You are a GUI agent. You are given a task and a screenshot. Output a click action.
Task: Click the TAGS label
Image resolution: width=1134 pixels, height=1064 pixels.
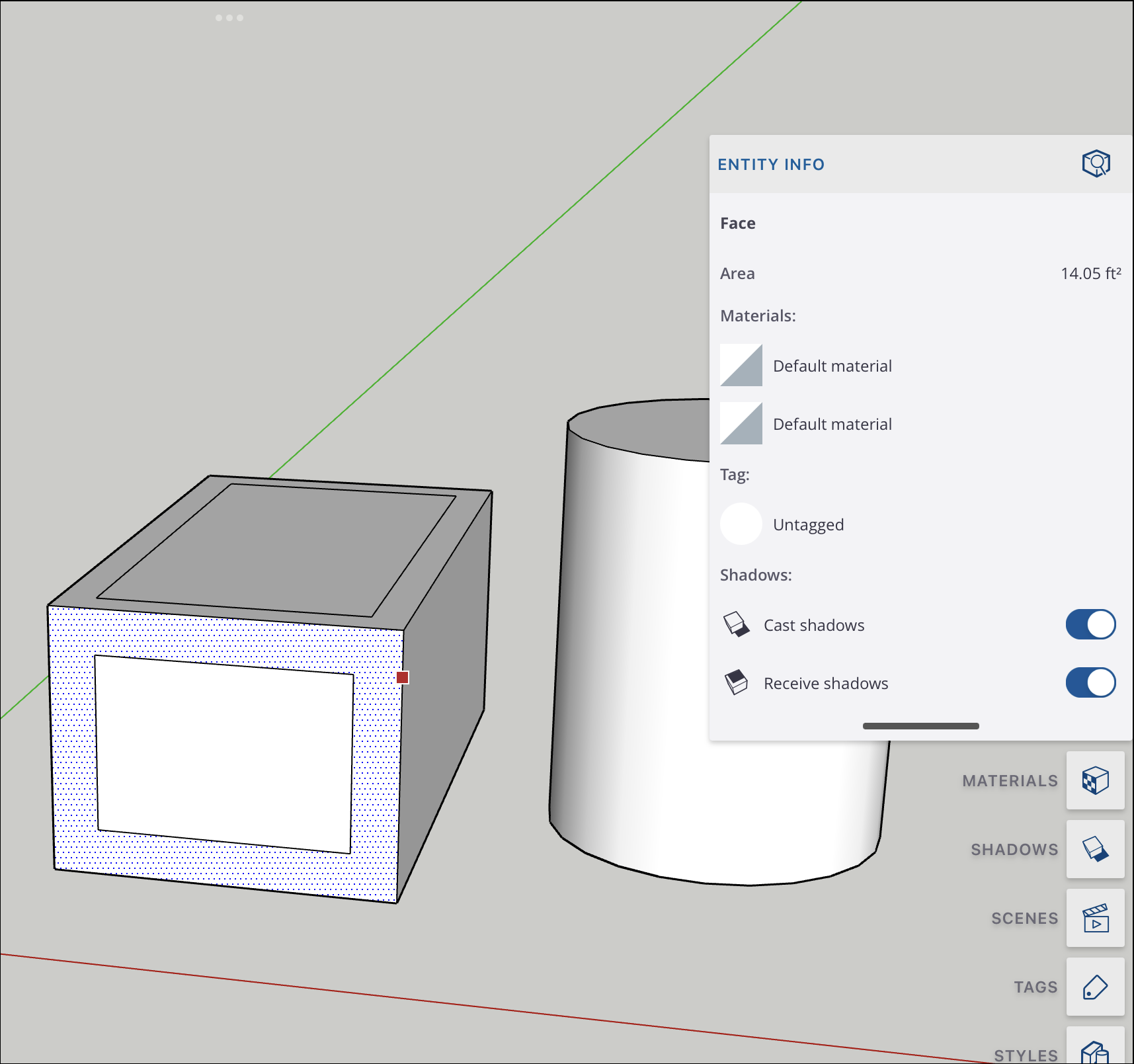pos(1035,987)
